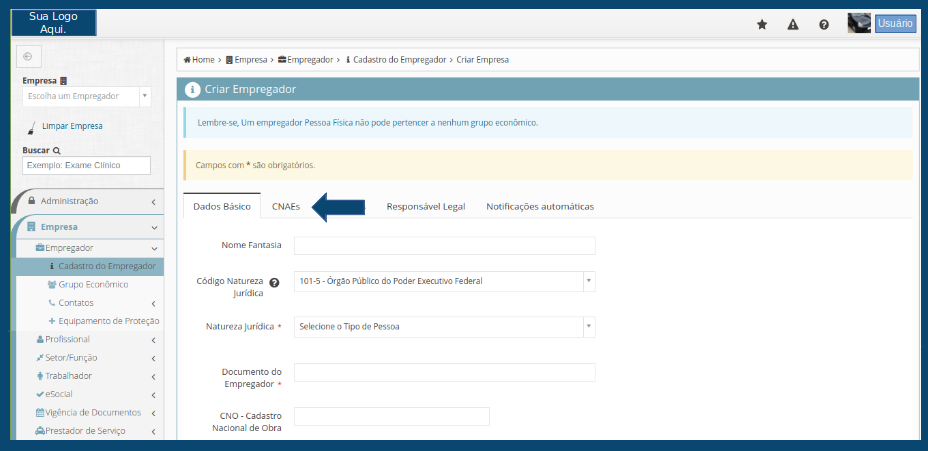Open Grupo Econômico in sidebar
The image size is (928, 451).
(93, 285)
